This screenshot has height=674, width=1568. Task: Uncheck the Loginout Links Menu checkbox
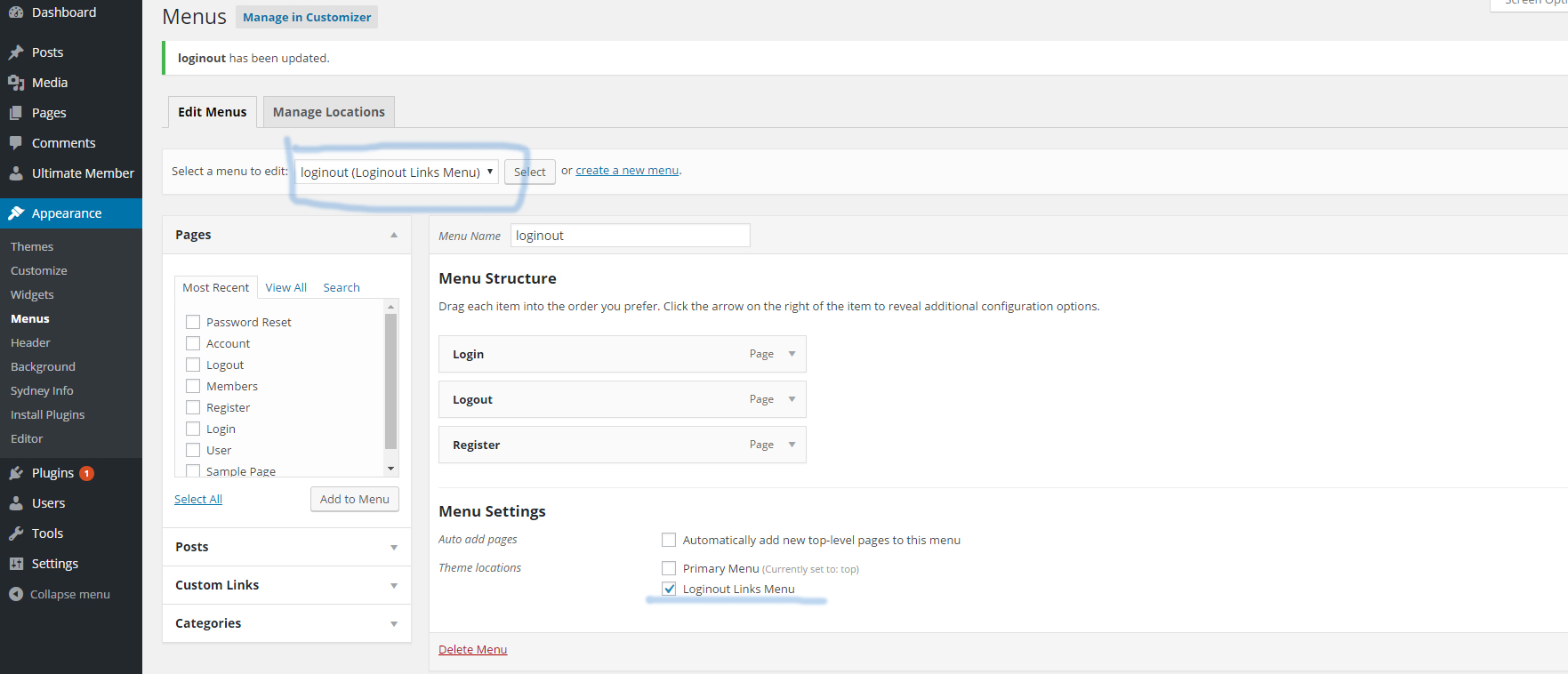click(669, 589)
